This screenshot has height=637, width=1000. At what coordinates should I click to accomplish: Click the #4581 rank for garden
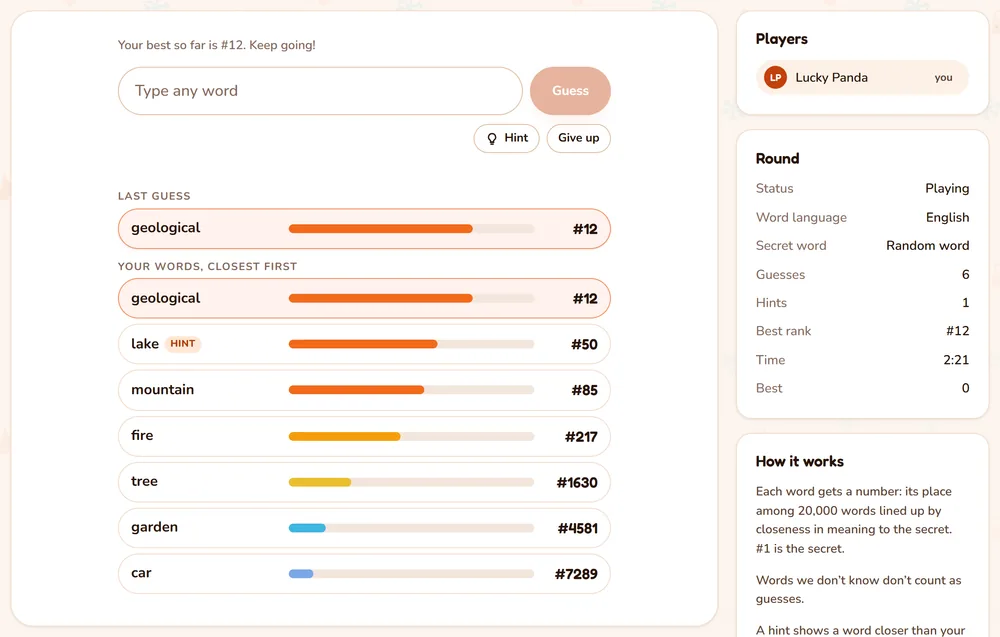tap(578, 528)
